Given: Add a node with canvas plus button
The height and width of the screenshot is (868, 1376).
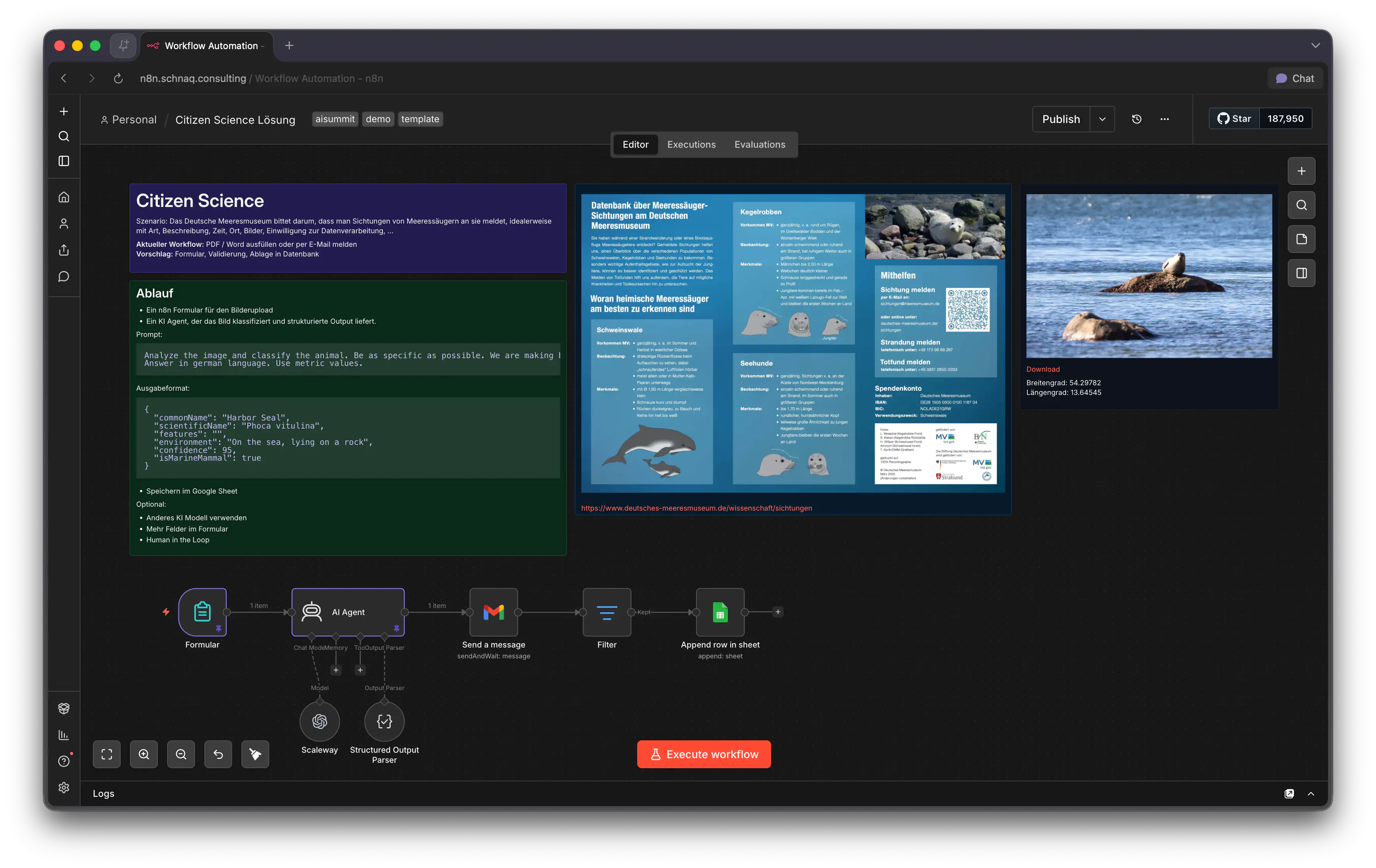Looking at the screenshot, I should 1301,171.
